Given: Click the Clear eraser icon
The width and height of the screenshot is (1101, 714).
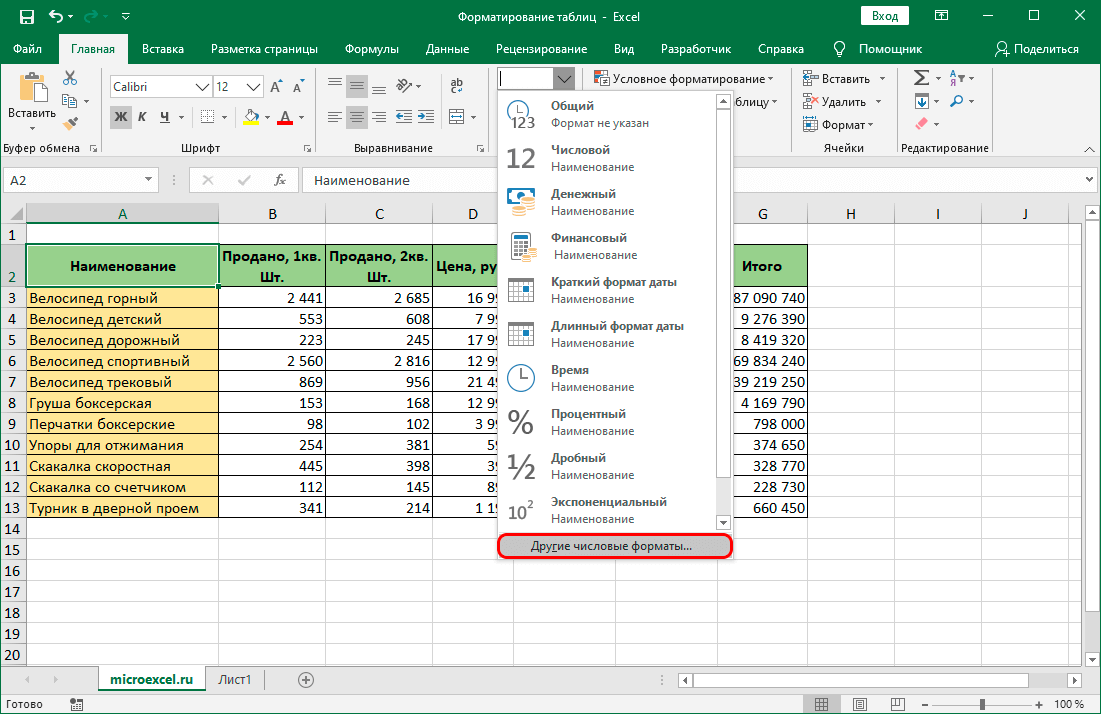Looking at the screenshot, I should tap(921, 124).
